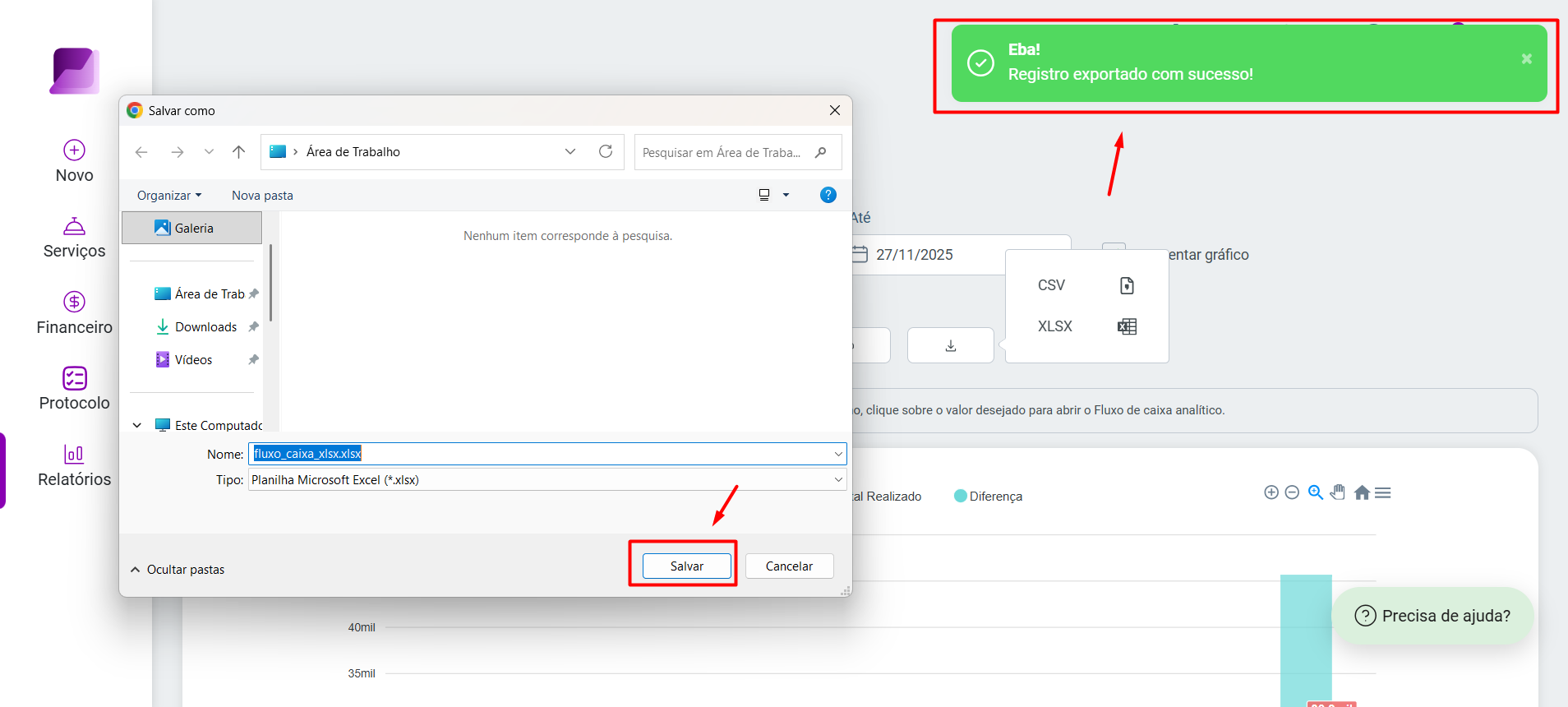Open view options dropdown arrow
The height and width of the screenshot is (707, 1568).
pos(786,195)
